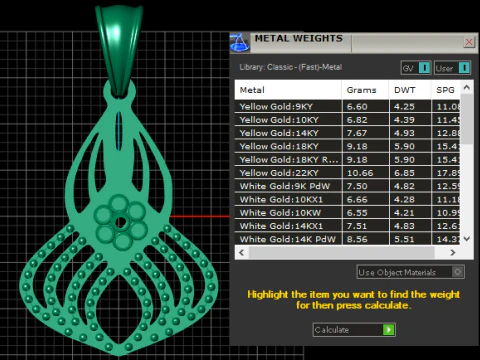Click the 4.28 DWT value
This screenshot has height=360, width=480.
coord(404,199)
